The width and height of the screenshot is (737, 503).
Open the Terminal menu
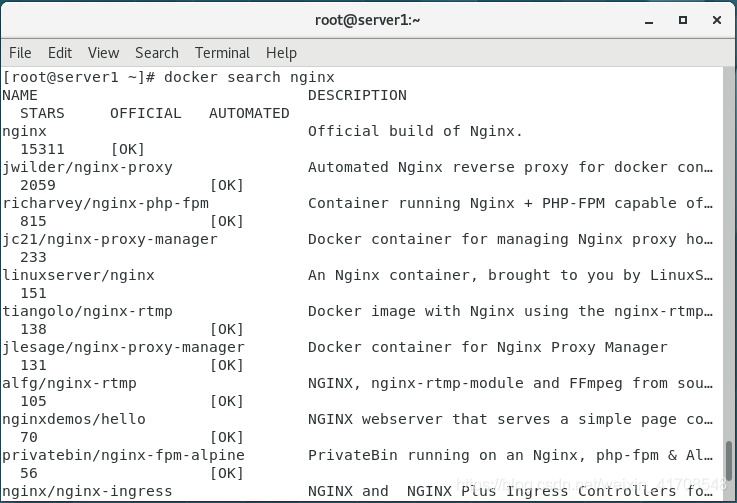pos(222,53)
